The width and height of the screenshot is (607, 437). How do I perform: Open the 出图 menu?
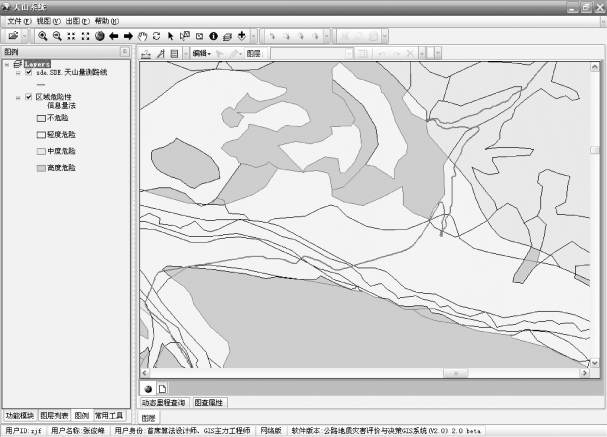[78, 21]
